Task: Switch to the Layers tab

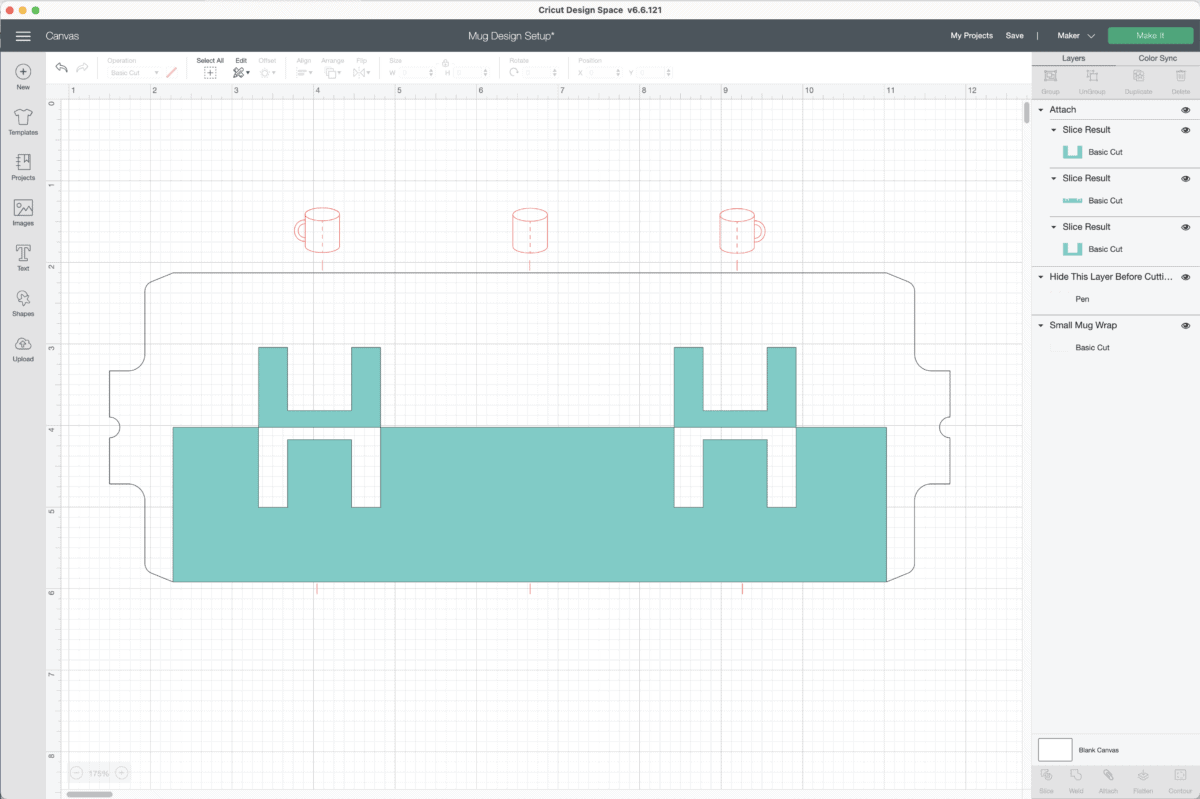Action: click(x=1073, y=58)
